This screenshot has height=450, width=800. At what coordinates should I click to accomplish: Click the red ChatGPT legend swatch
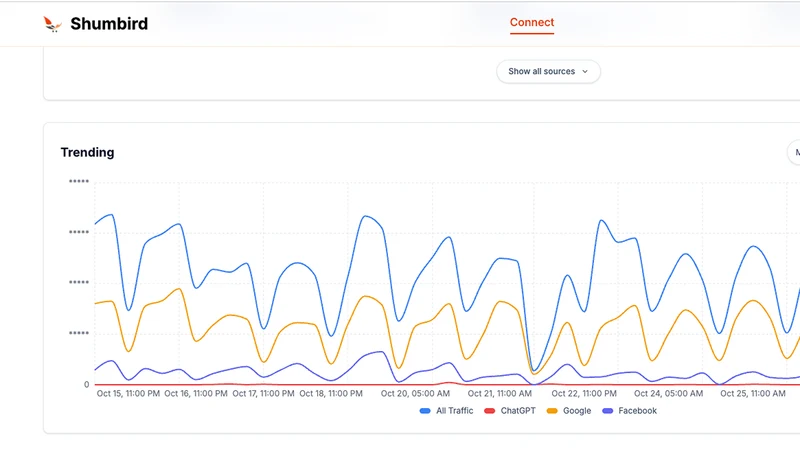click(489, 411)
